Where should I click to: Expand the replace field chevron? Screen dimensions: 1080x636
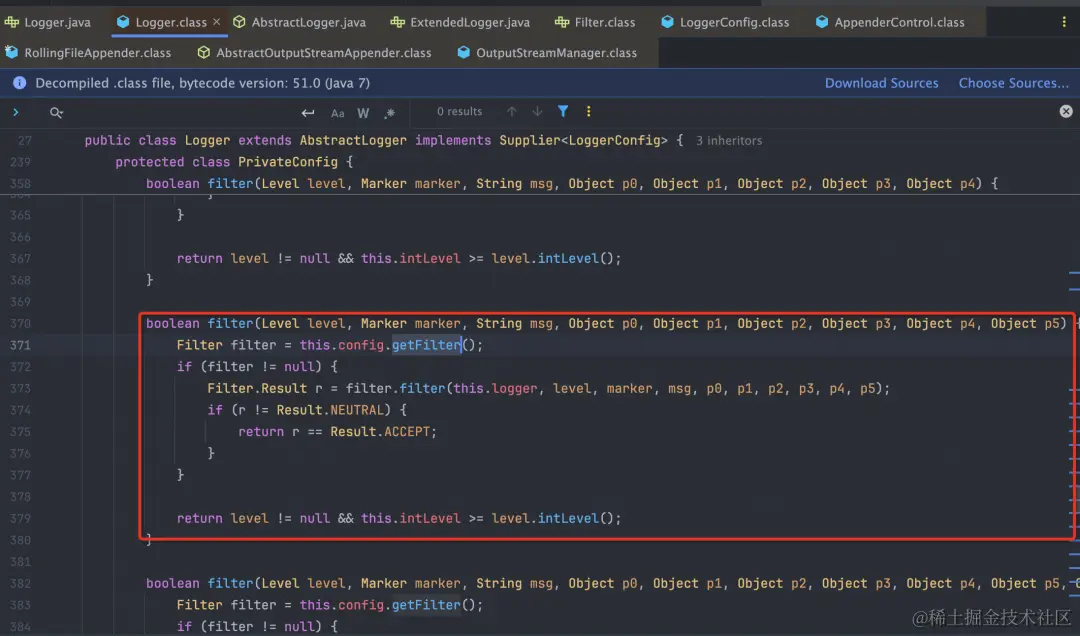(16, 112)
